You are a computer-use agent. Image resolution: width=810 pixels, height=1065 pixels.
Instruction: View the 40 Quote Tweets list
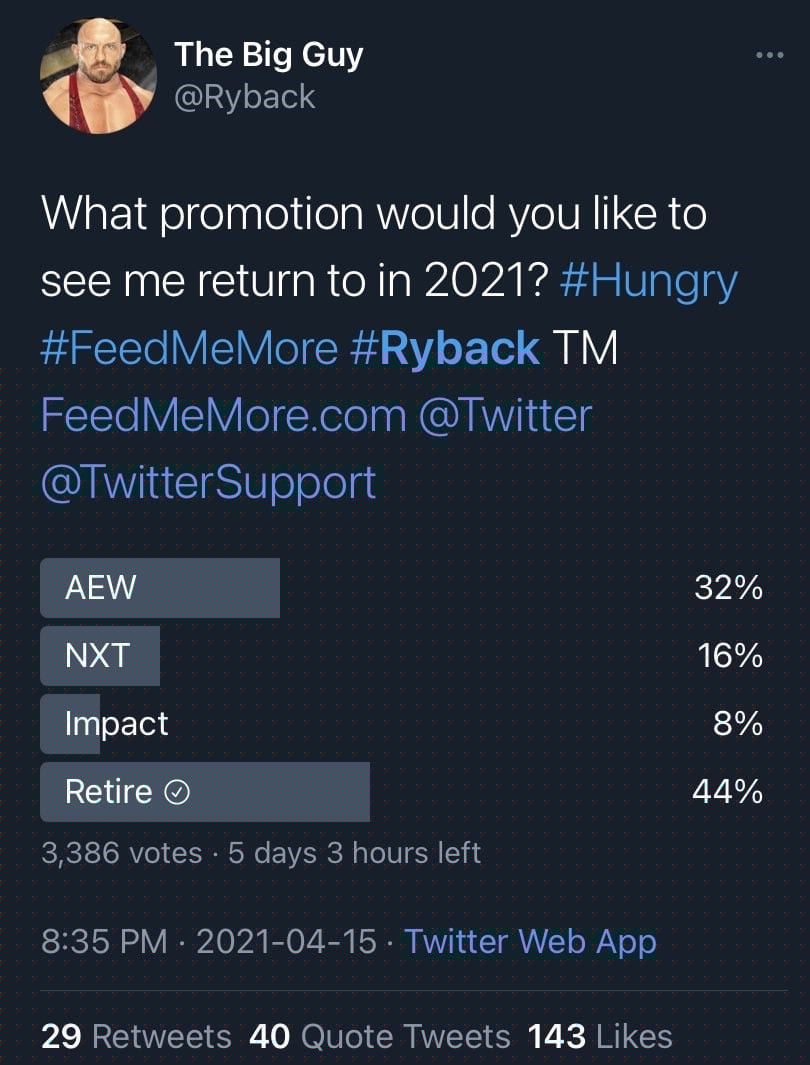[380, 1037]
